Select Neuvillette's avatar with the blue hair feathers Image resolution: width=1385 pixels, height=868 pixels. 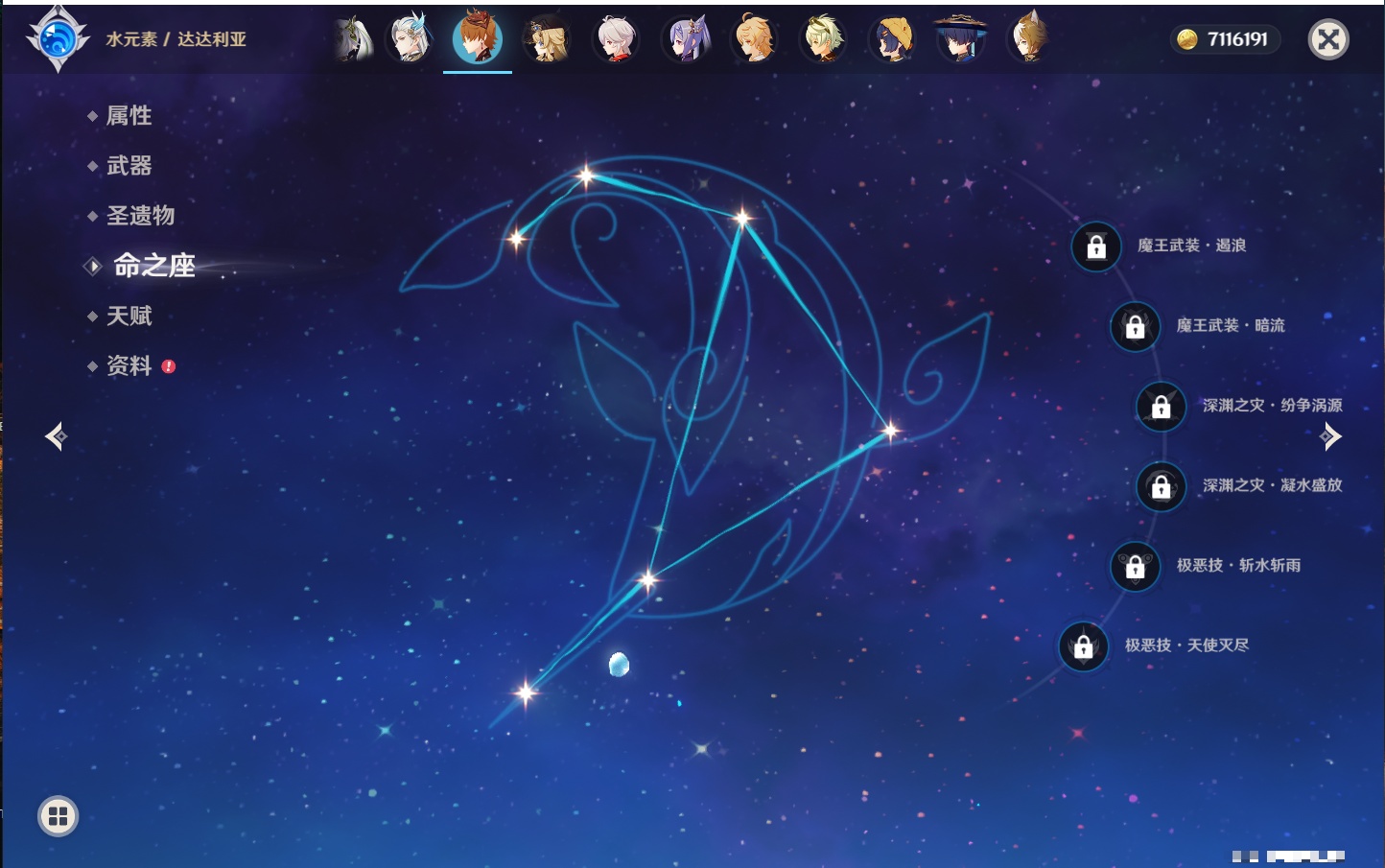[x=410, y=38]
